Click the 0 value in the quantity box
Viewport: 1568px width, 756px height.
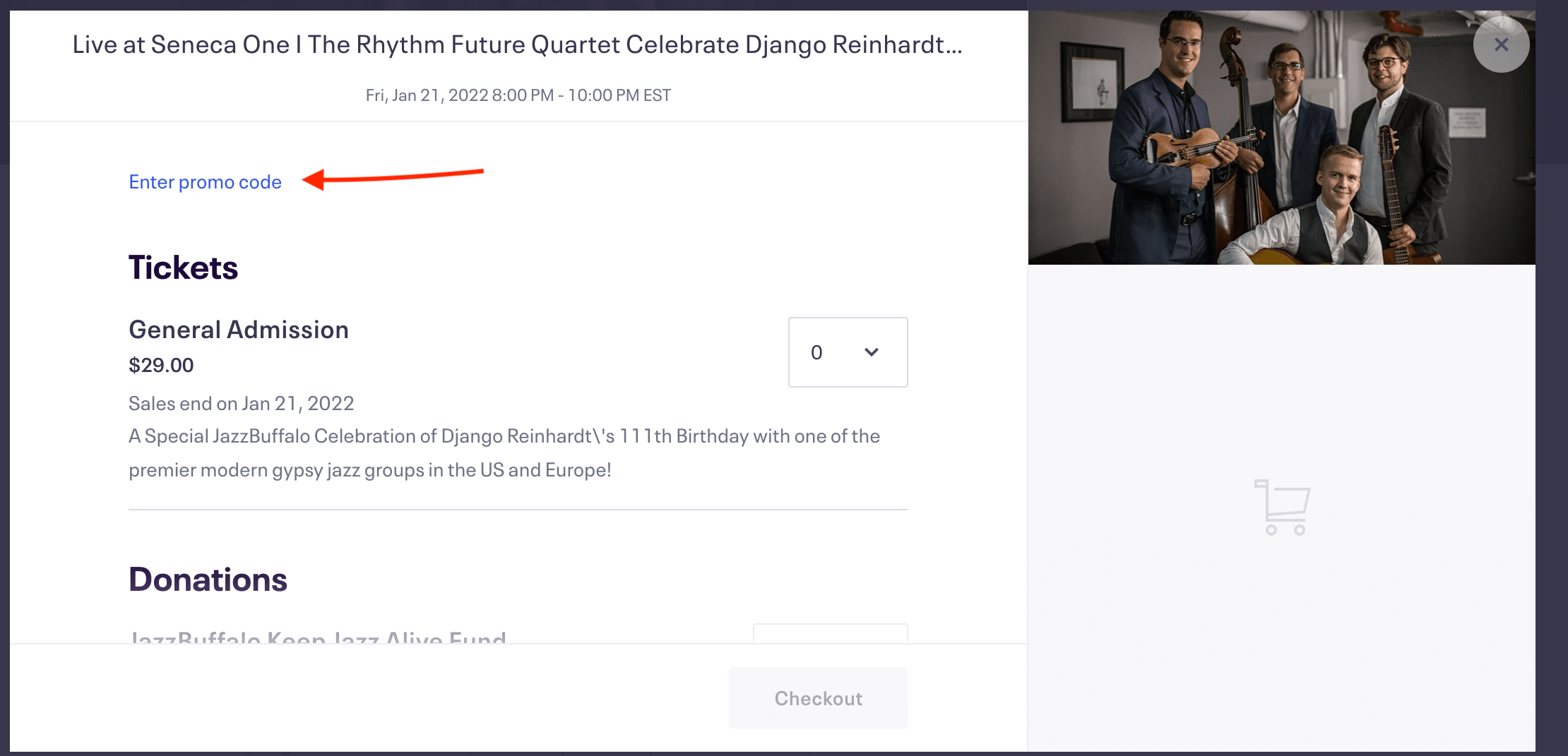(x=816, y=352)
